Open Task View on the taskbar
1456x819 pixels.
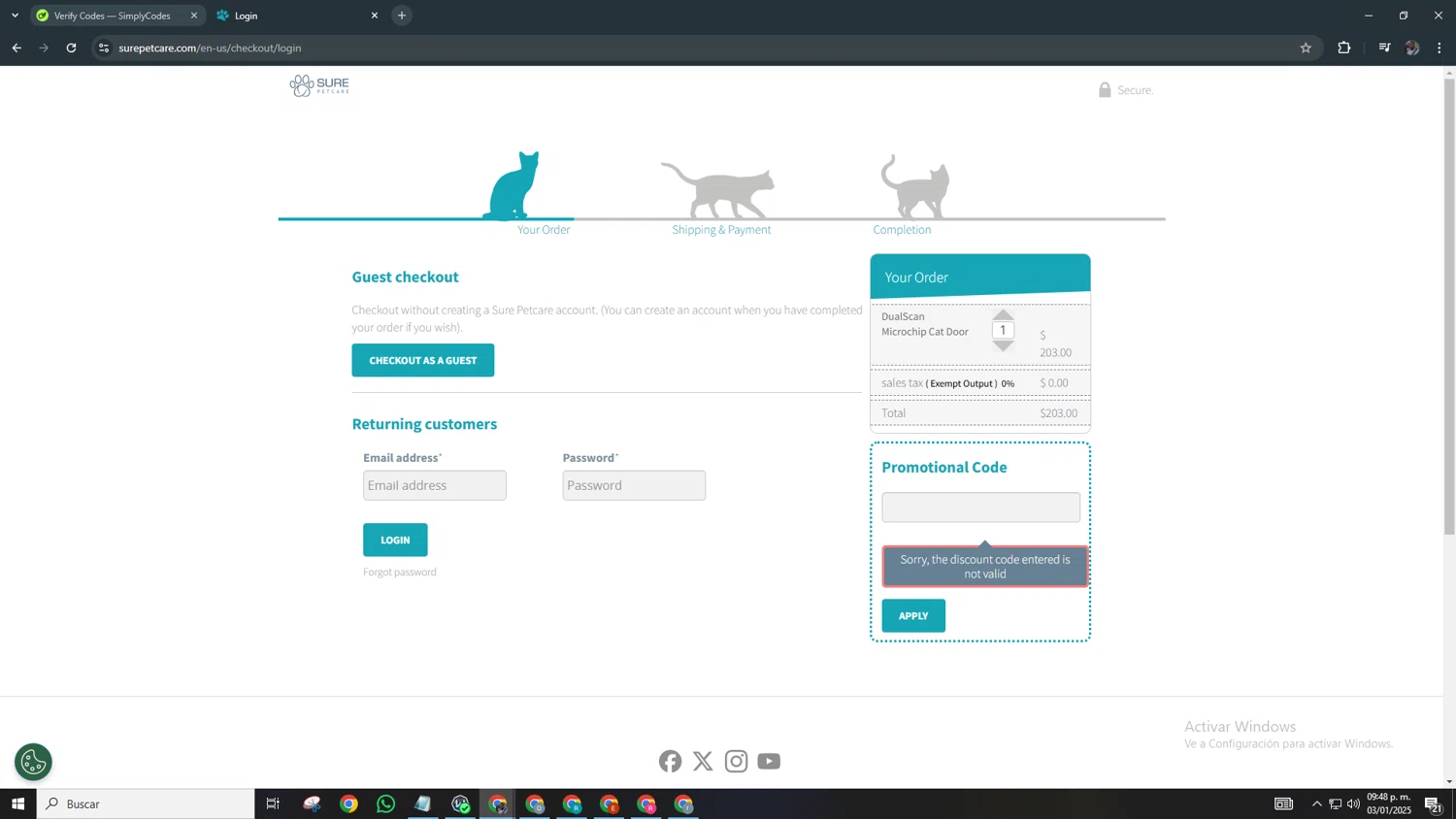point(273,803)
